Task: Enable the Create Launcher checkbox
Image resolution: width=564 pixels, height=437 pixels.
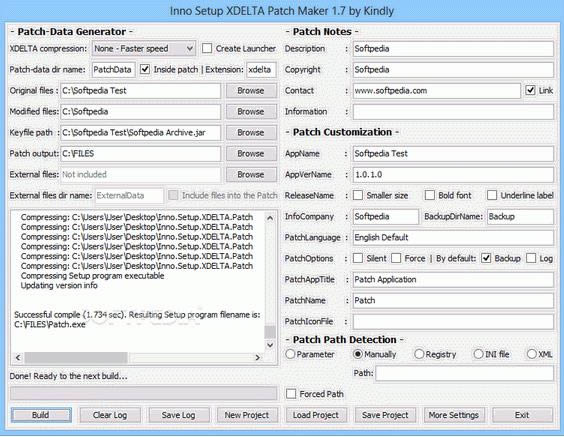Action: coord(207,49)
